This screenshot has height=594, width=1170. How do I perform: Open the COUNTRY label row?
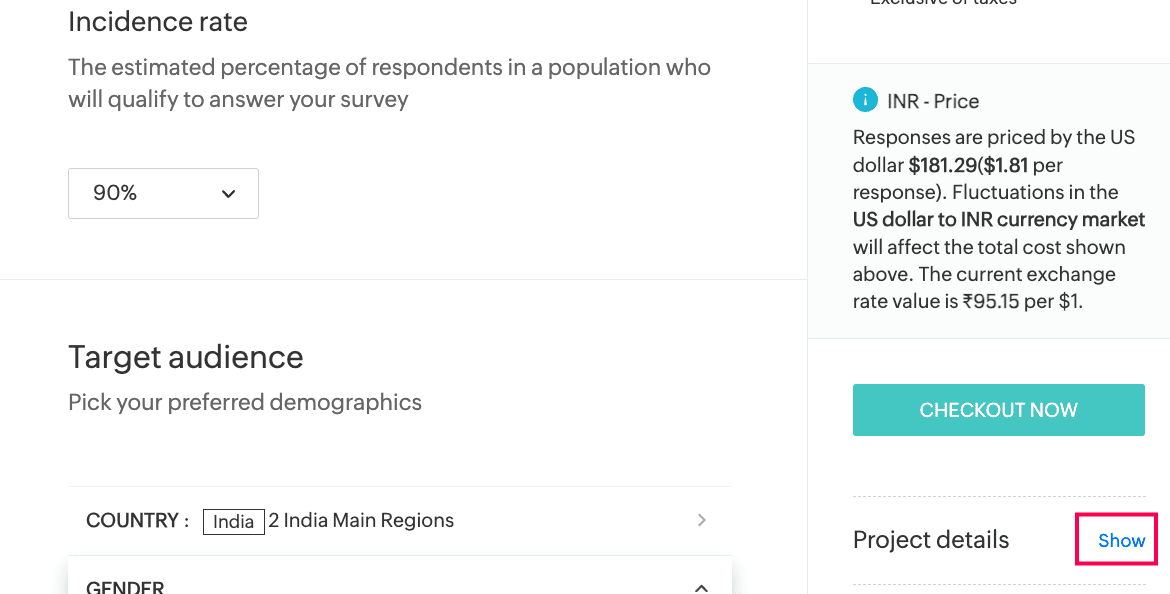pos(400,521)
